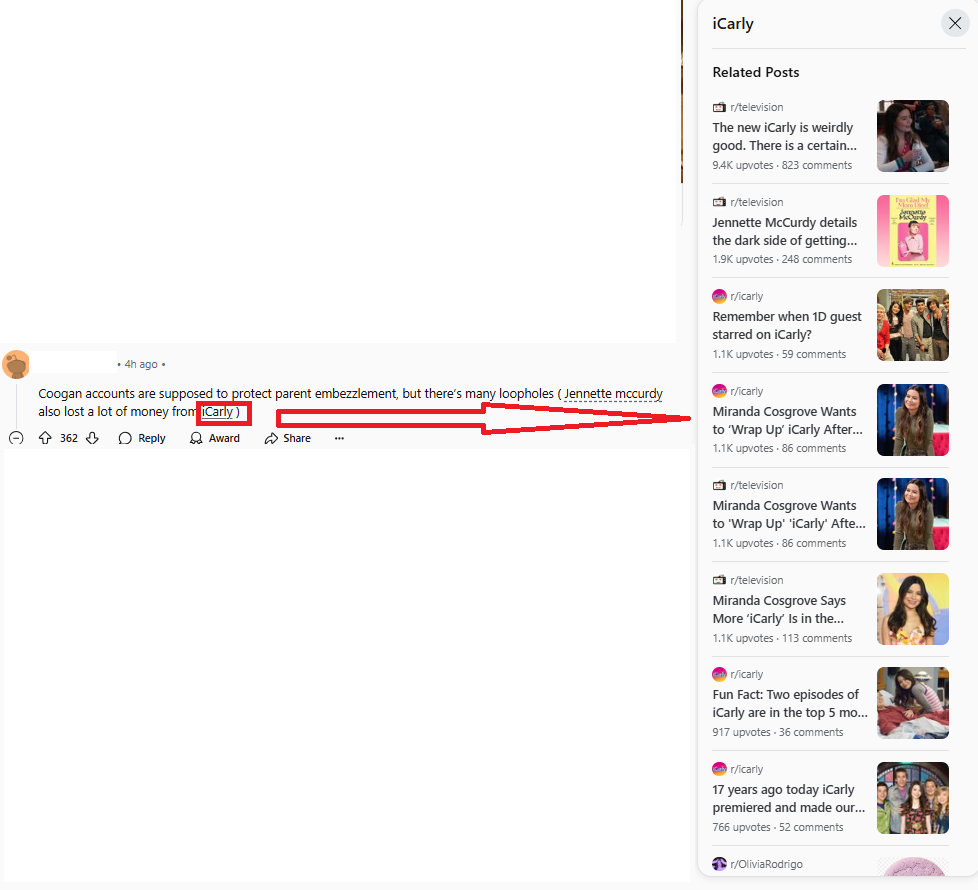
Task: Open r/television above Jennette McCurdy post
Action: pyautogui.click(x=757, y=202)
